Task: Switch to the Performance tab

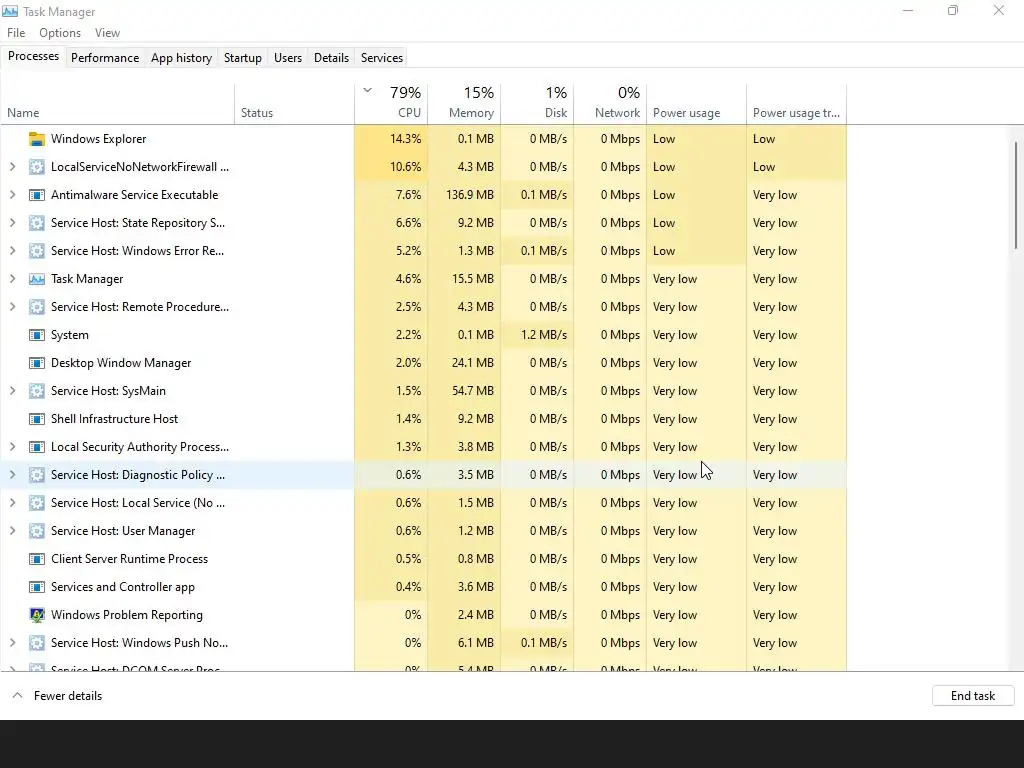Action: (105, 58)
